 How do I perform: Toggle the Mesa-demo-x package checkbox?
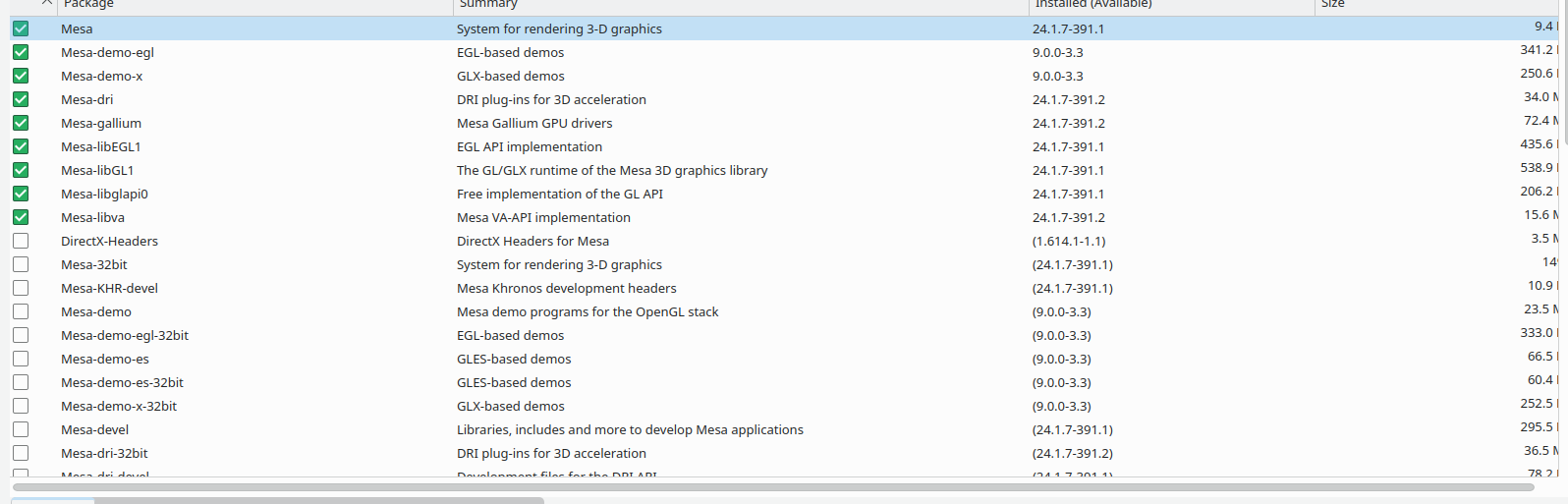coord(21,76)
